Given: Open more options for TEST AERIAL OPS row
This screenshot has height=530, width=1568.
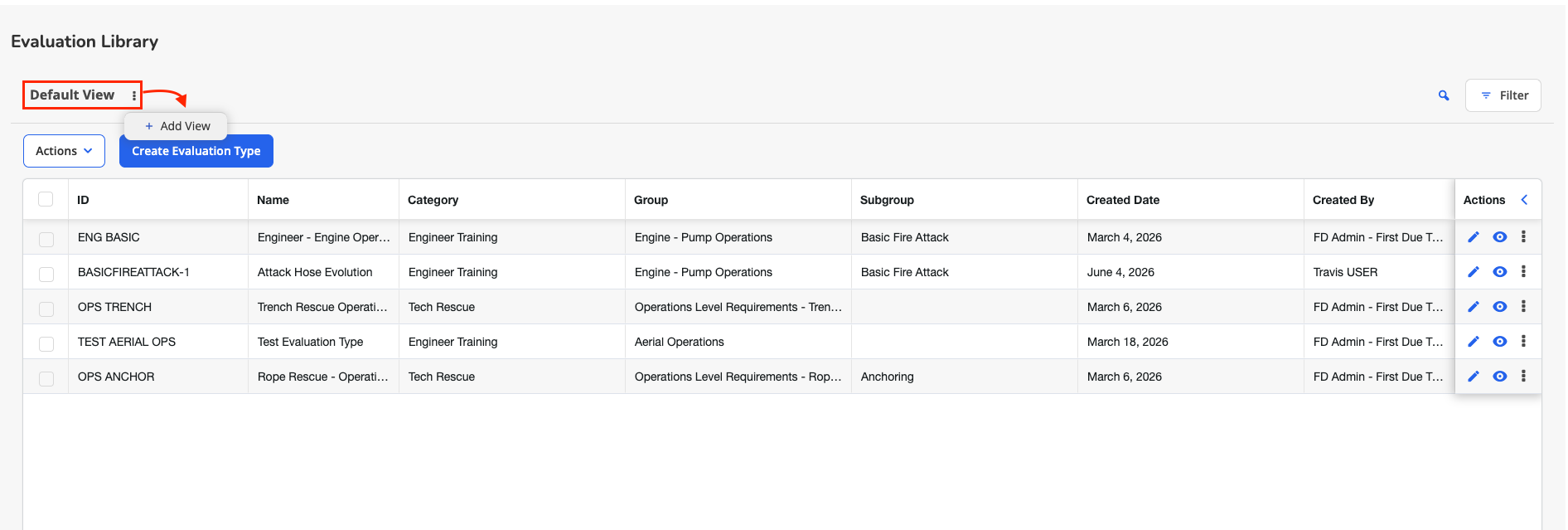Looking at the screenshot, I should pos(1523,342).
